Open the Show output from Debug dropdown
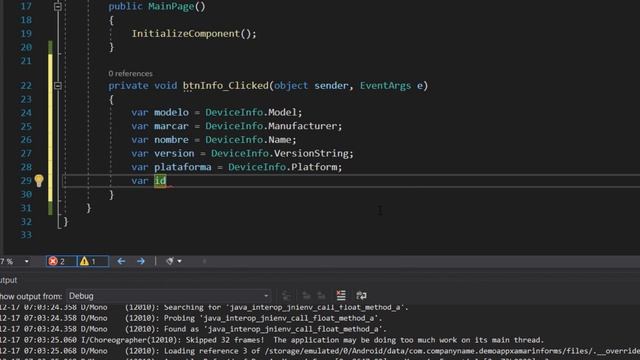Viewport: 640px width, 360px height. tap(169, 296)
